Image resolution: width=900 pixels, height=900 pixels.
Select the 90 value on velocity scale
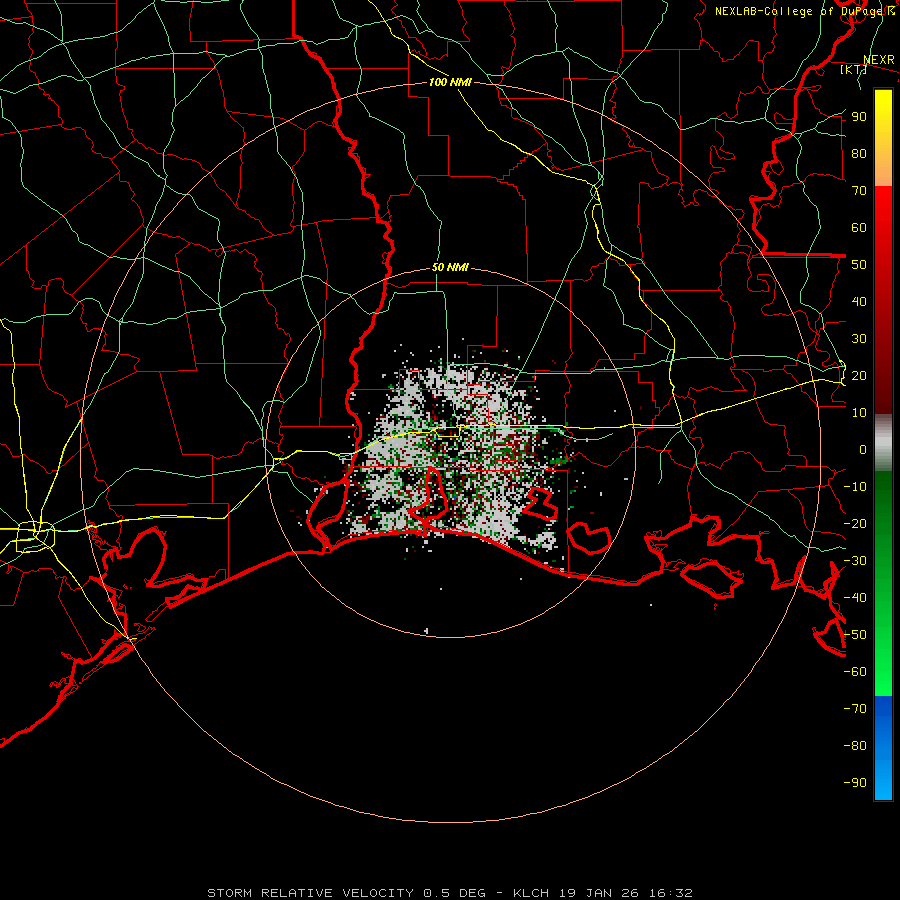(859, 117)
